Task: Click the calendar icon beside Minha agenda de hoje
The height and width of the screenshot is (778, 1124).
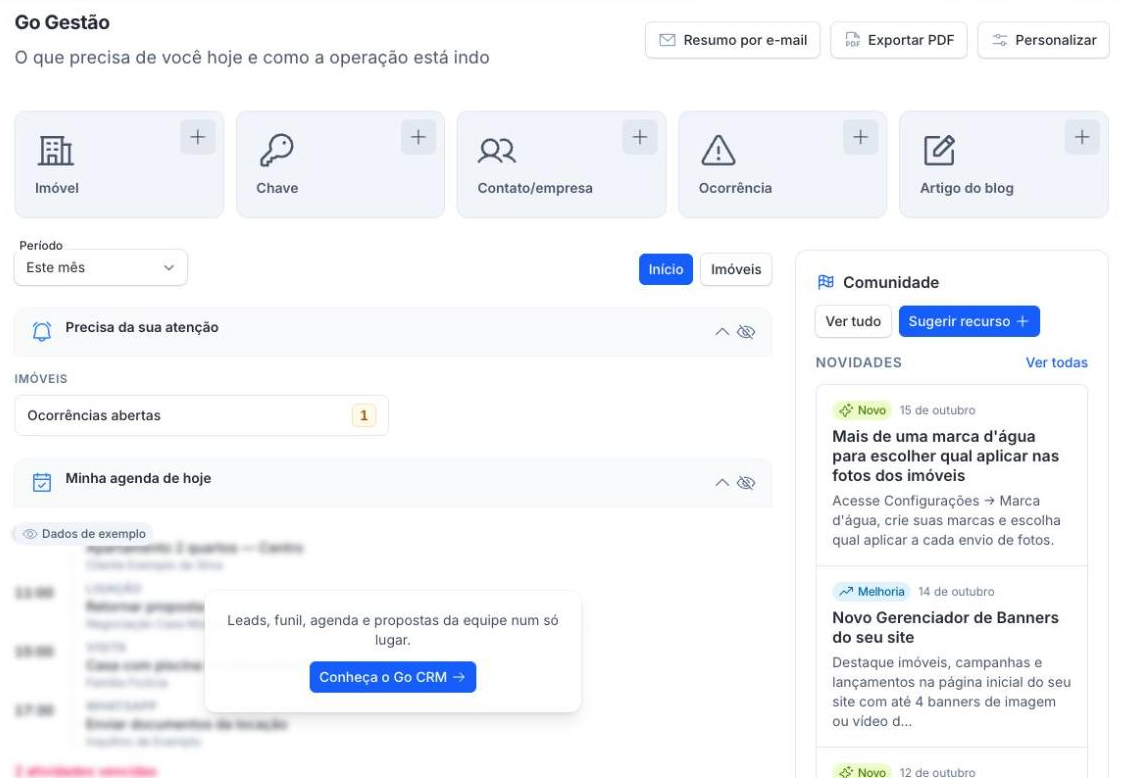Action: pos(42,483)
